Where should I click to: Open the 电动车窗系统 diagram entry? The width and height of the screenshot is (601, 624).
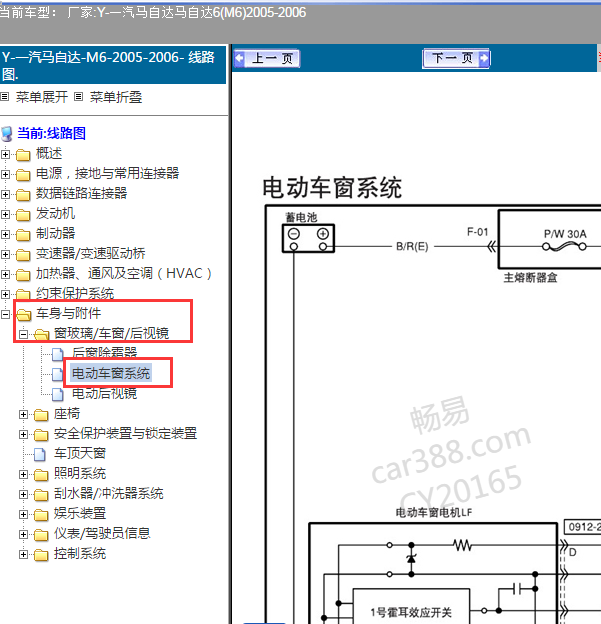111,373
